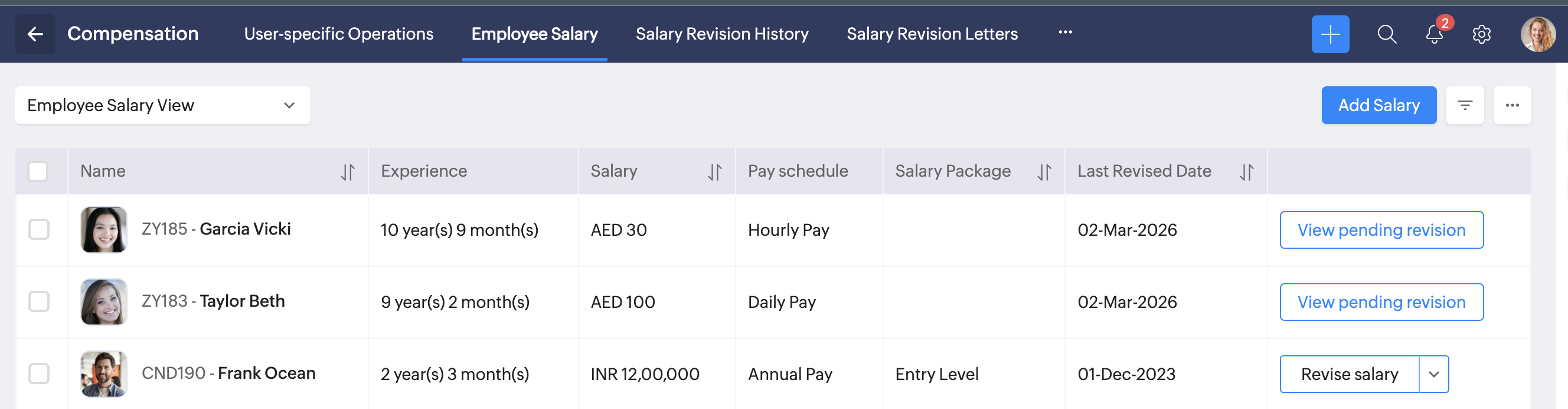Toggle the select-all checkbox in the header

click(x=38, y=171)
